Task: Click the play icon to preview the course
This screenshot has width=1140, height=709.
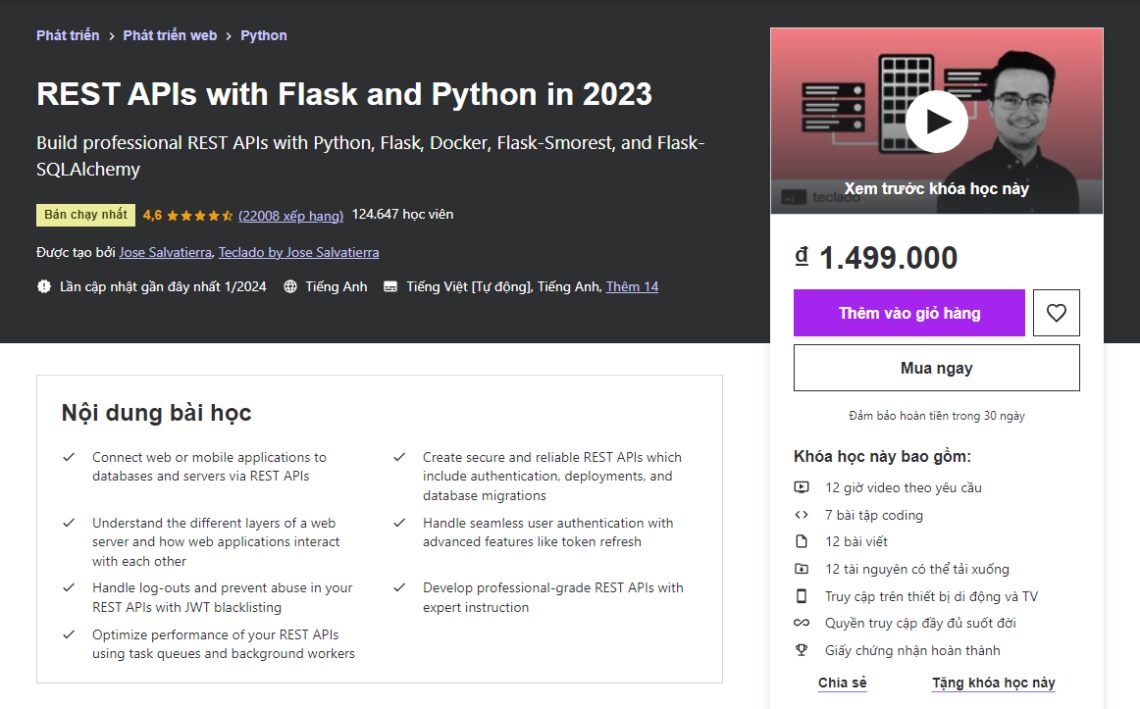Action: (936, 120)
